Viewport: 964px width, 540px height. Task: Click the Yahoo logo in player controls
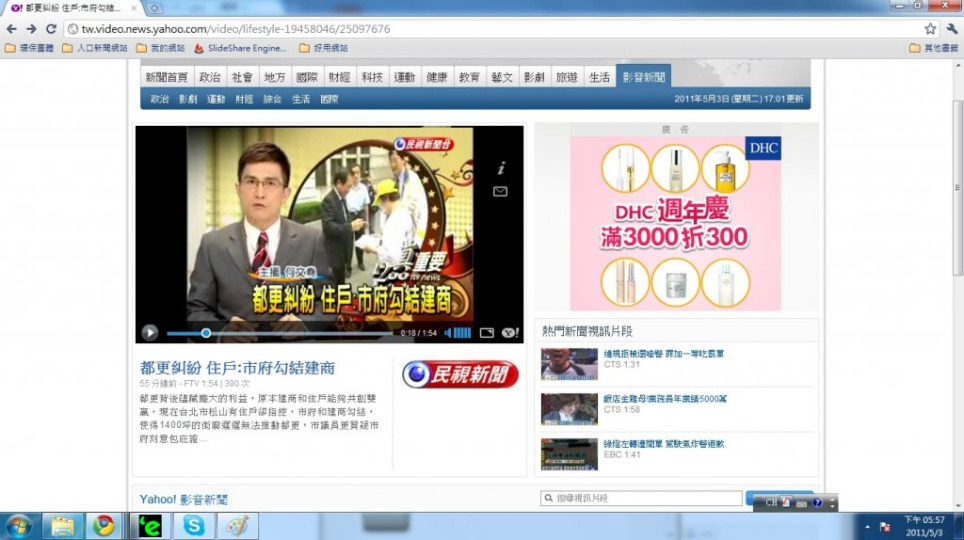pos(510,333)
